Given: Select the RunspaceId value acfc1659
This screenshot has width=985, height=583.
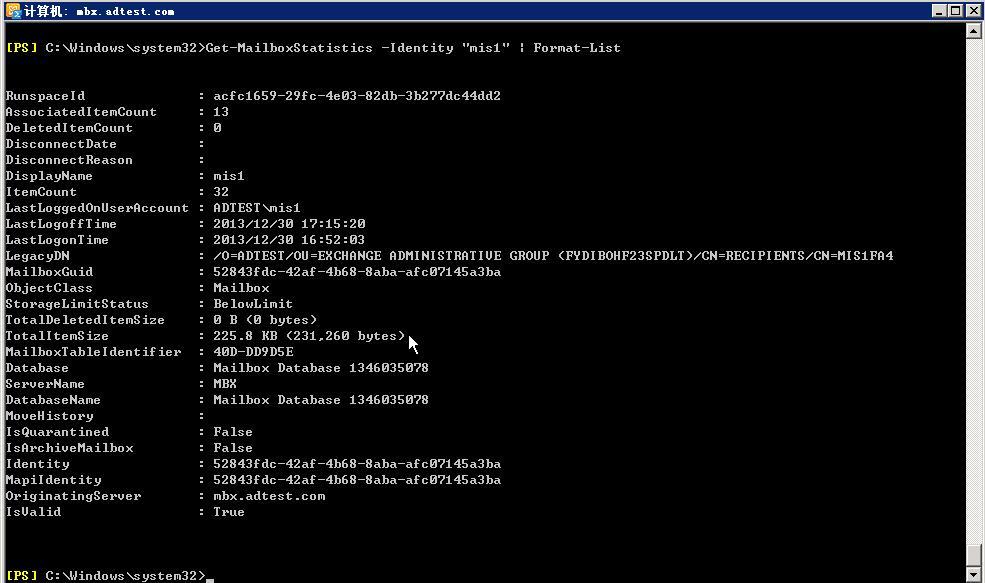Looking at the screenshot, I should point(357,95).
